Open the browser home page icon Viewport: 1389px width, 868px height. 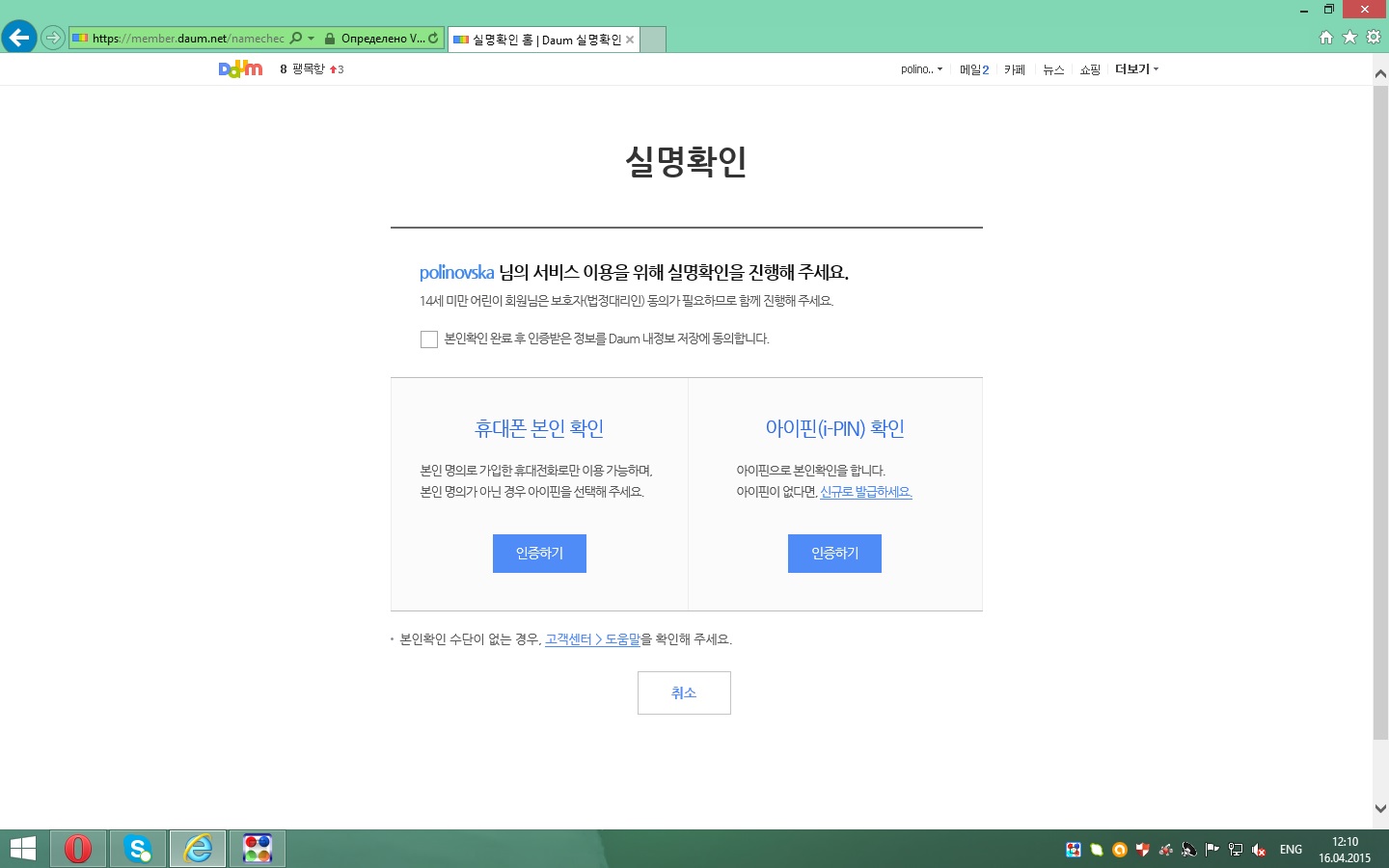point(1326,38)
